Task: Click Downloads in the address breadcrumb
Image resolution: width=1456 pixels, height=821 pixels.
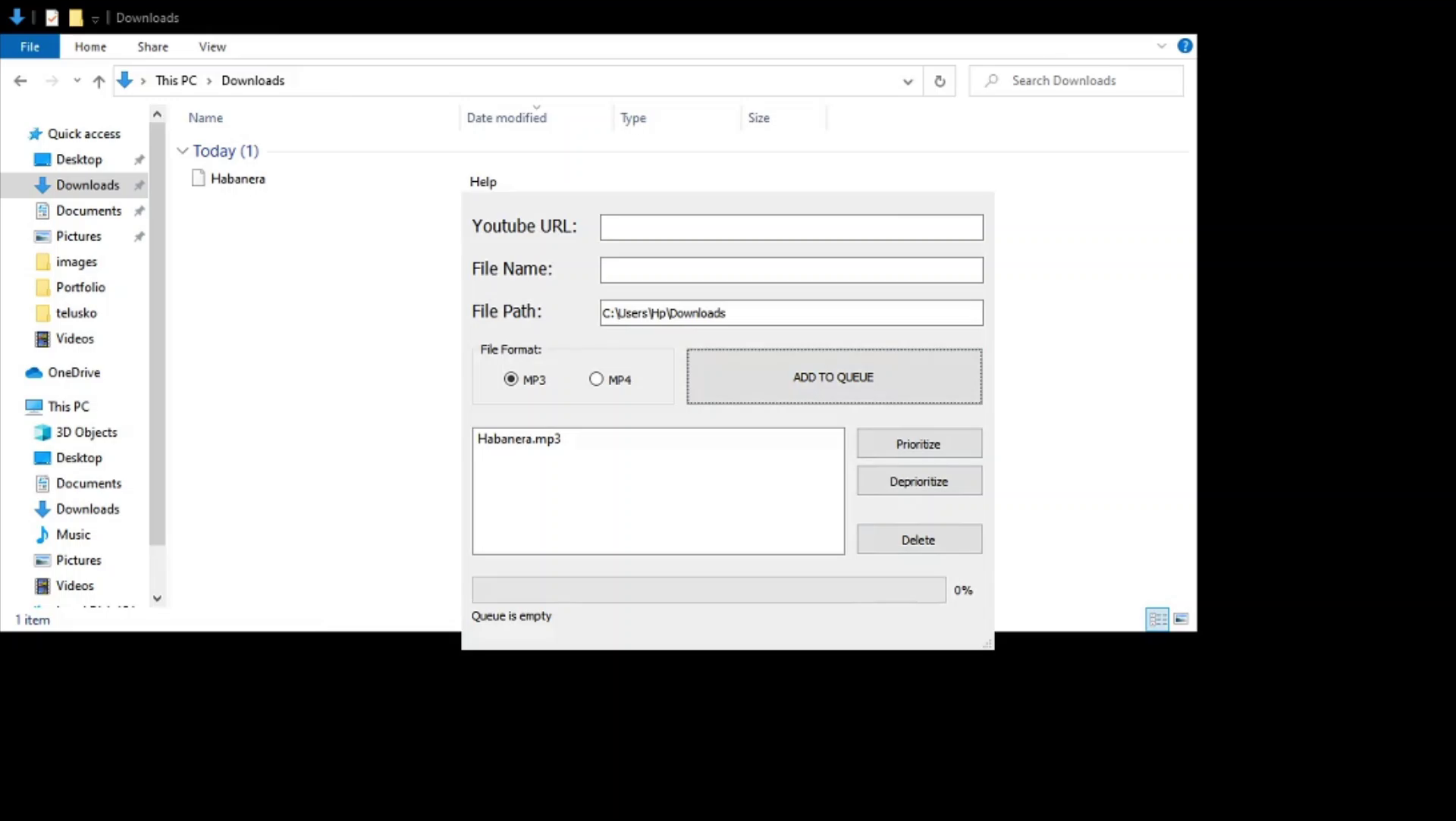Action: click(253, 80)
